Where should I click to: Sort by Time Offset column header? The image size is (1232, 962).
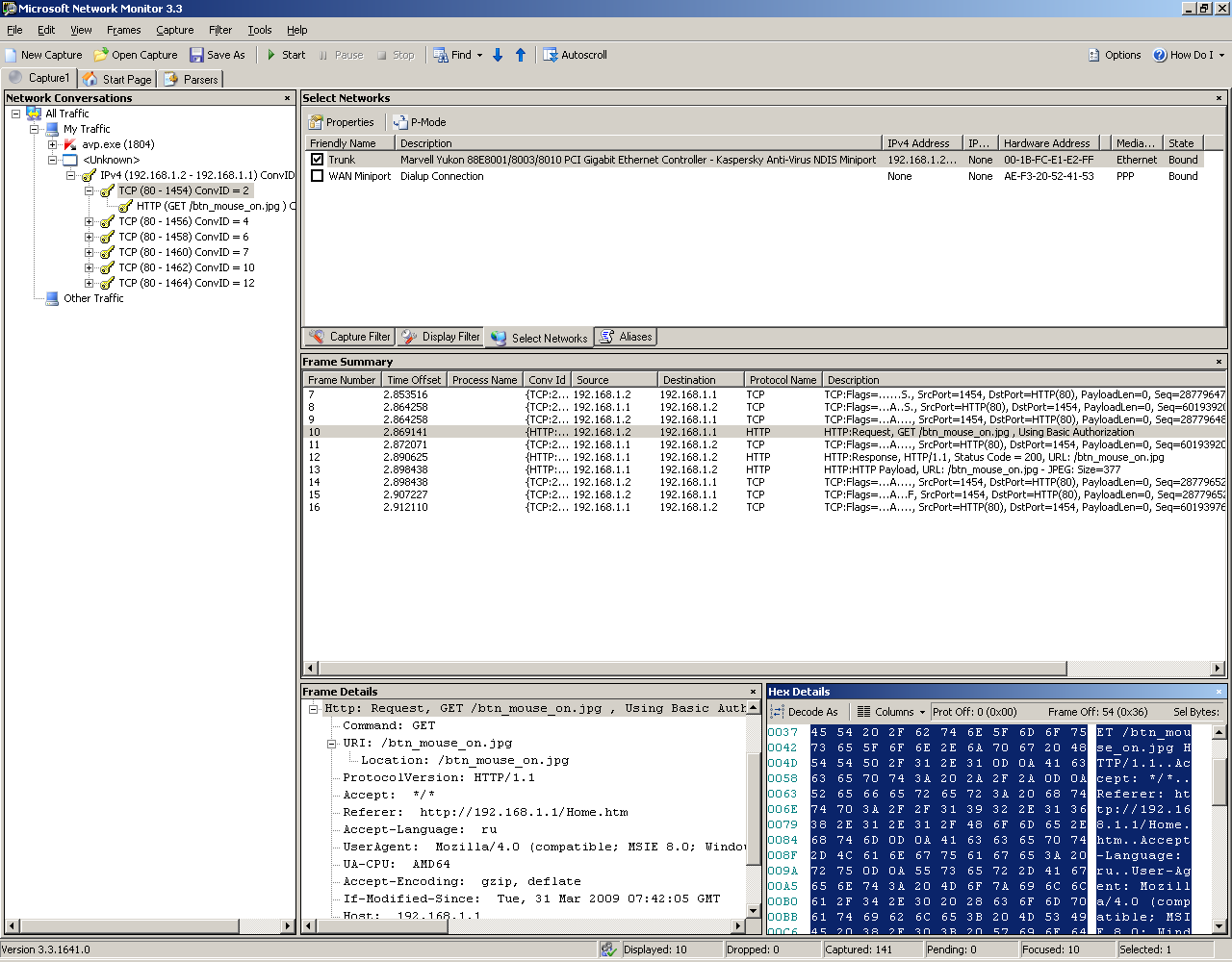click(415, 380)
